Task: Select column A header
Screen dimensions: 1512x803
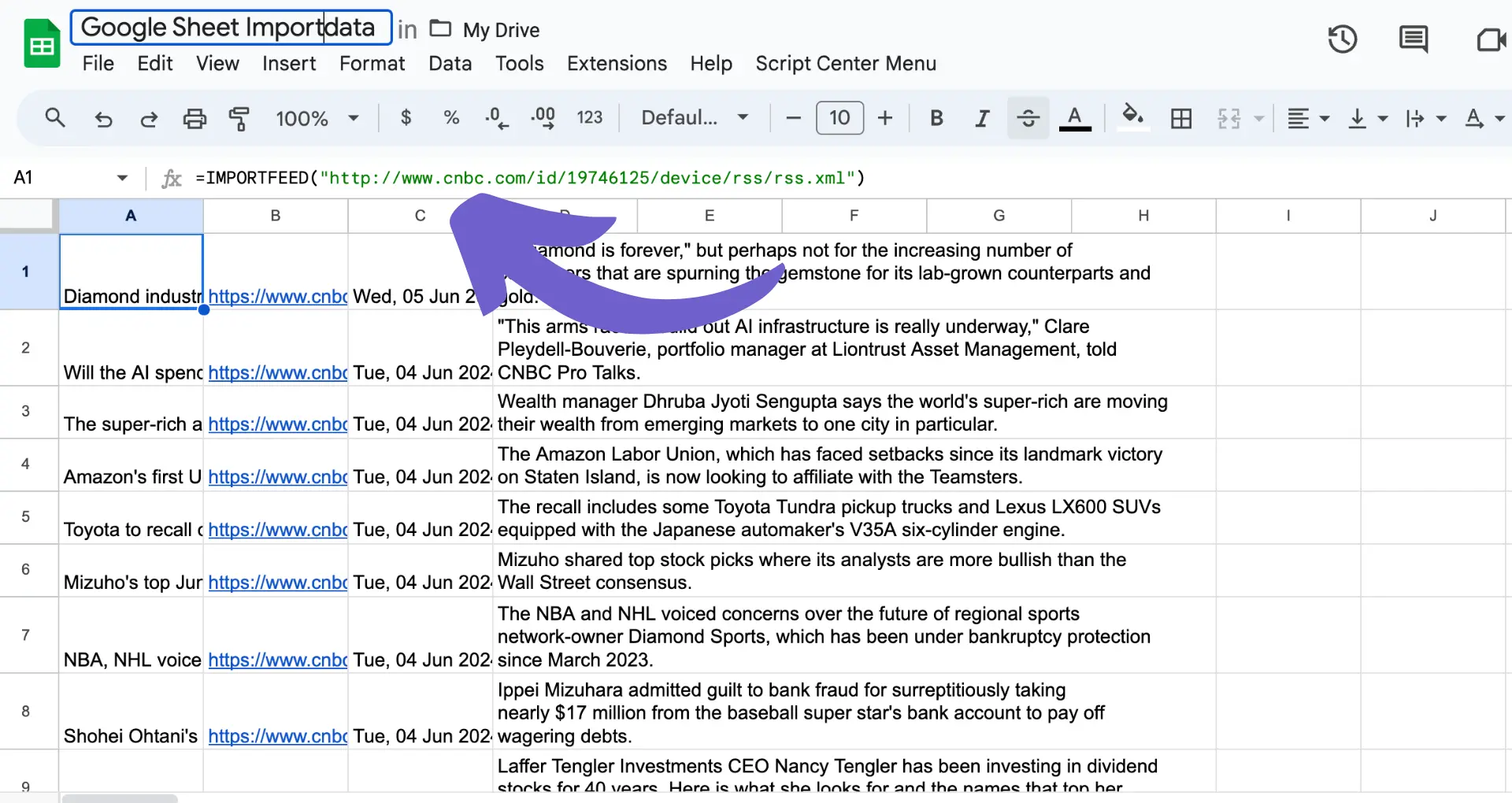Action: (x=131, y=216)
